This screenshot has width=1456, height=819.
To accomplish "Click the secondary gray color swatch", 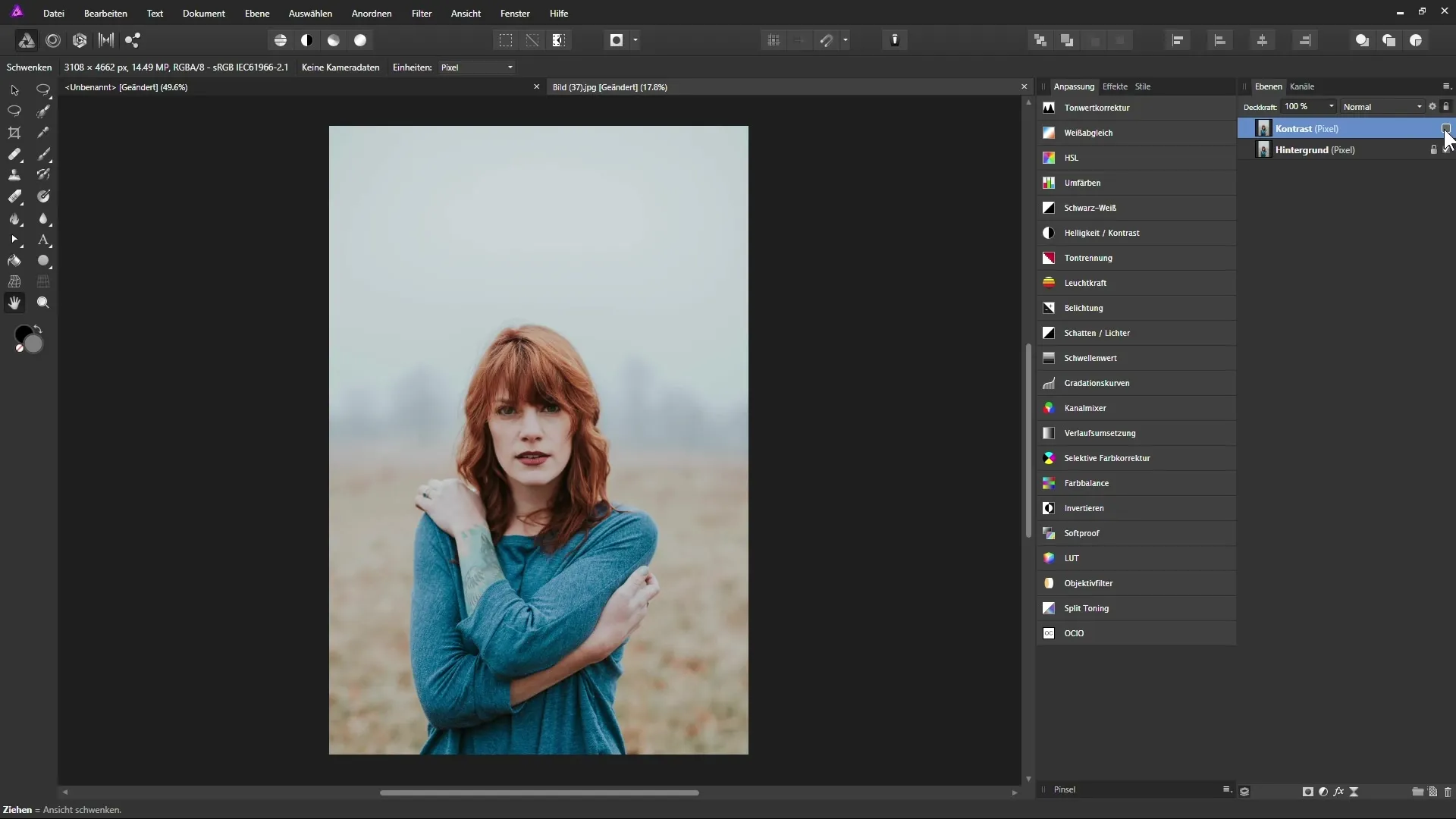I will (34, 344).
